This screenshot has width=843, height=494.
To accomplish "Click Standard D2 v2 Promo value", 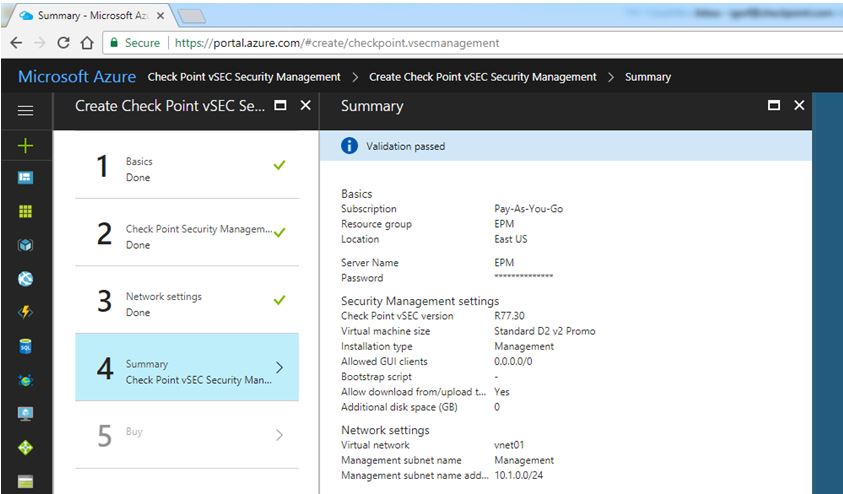I will (545, 331).
